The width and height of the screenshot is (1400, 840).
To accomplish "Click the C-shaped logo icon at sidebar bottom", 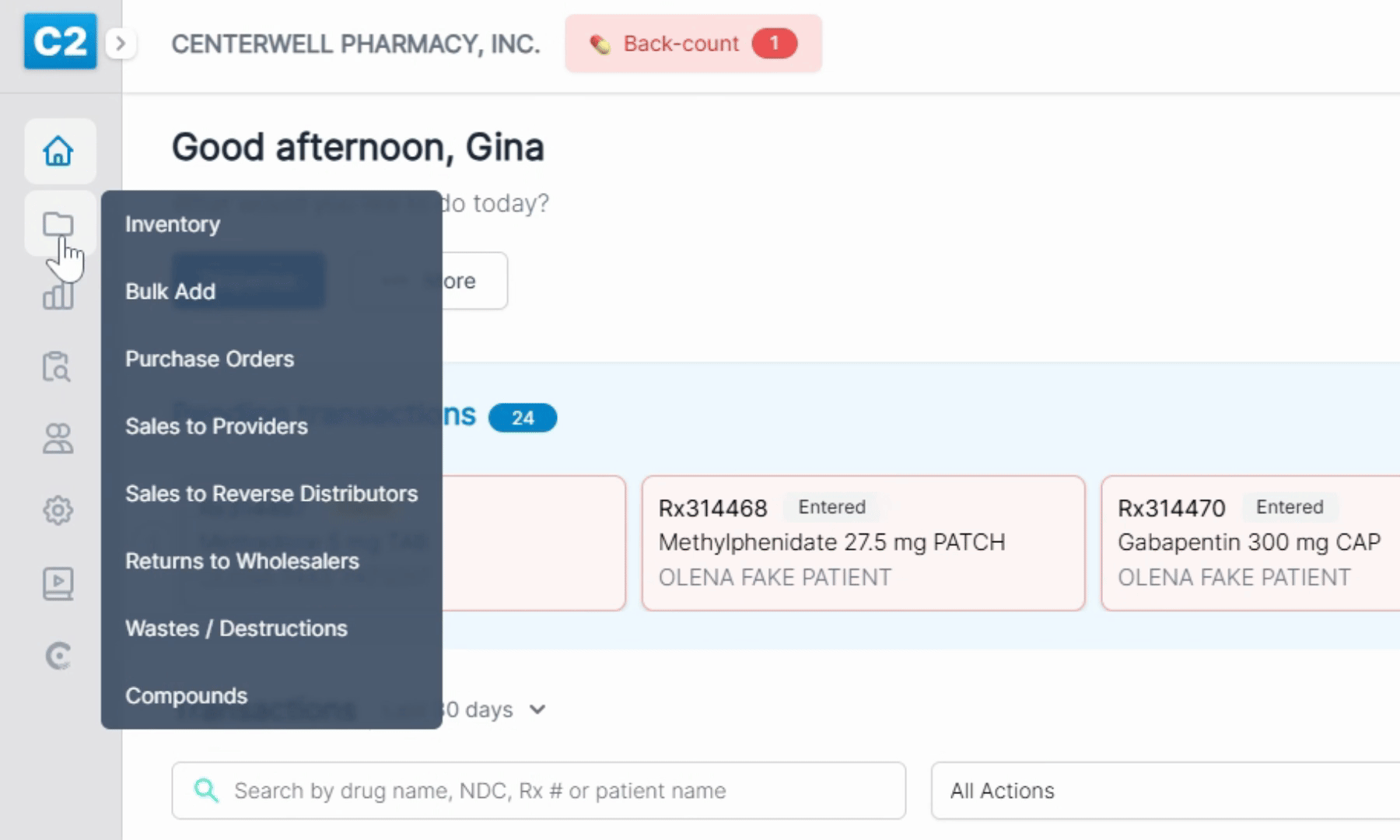I will click(x=58, y=656).
